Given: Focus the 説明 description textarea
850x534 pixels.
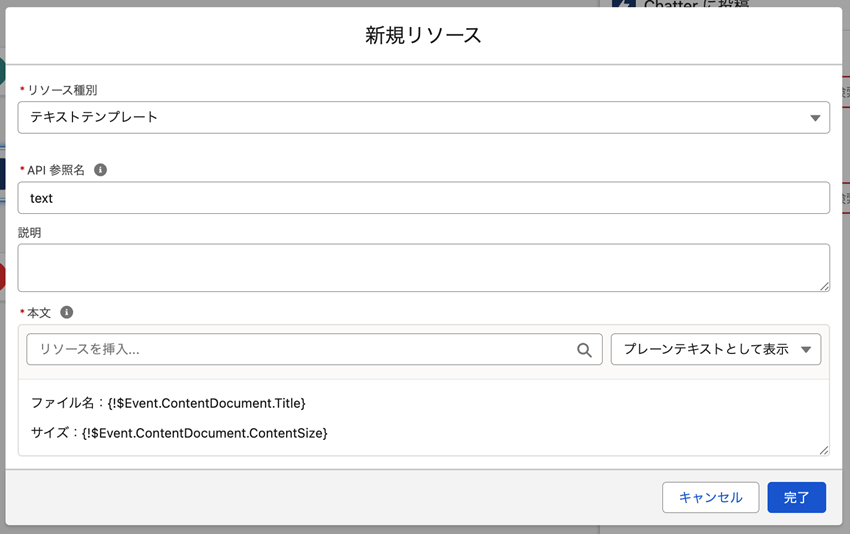Looking at the screenshot, I should (423, 267).
